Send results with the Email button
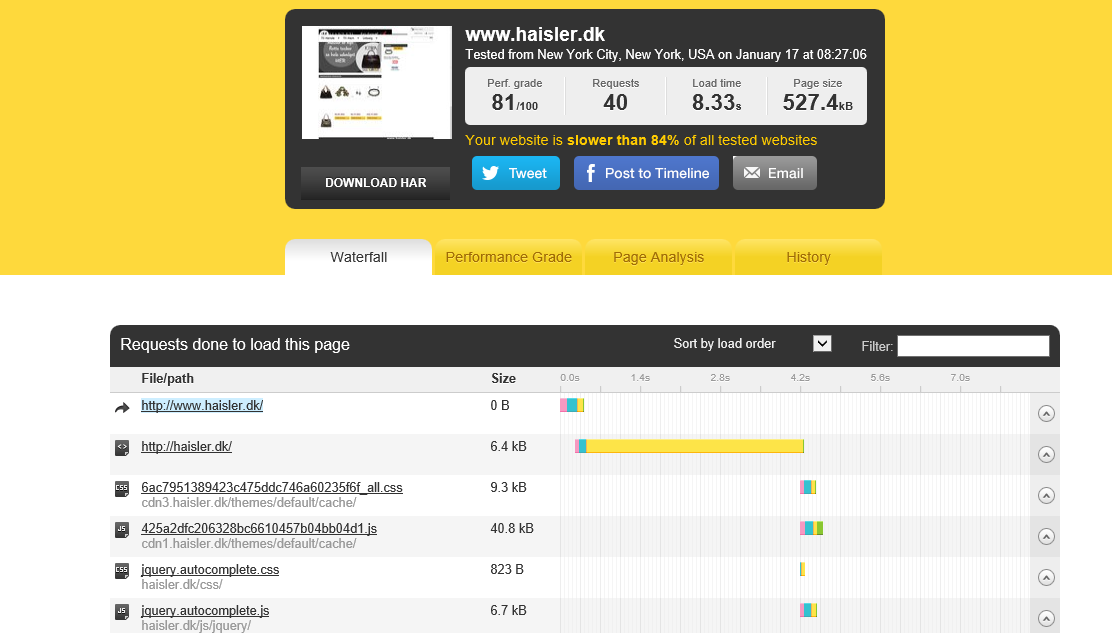This screenshot has width=1112, height=633. [x=774, y=173]
